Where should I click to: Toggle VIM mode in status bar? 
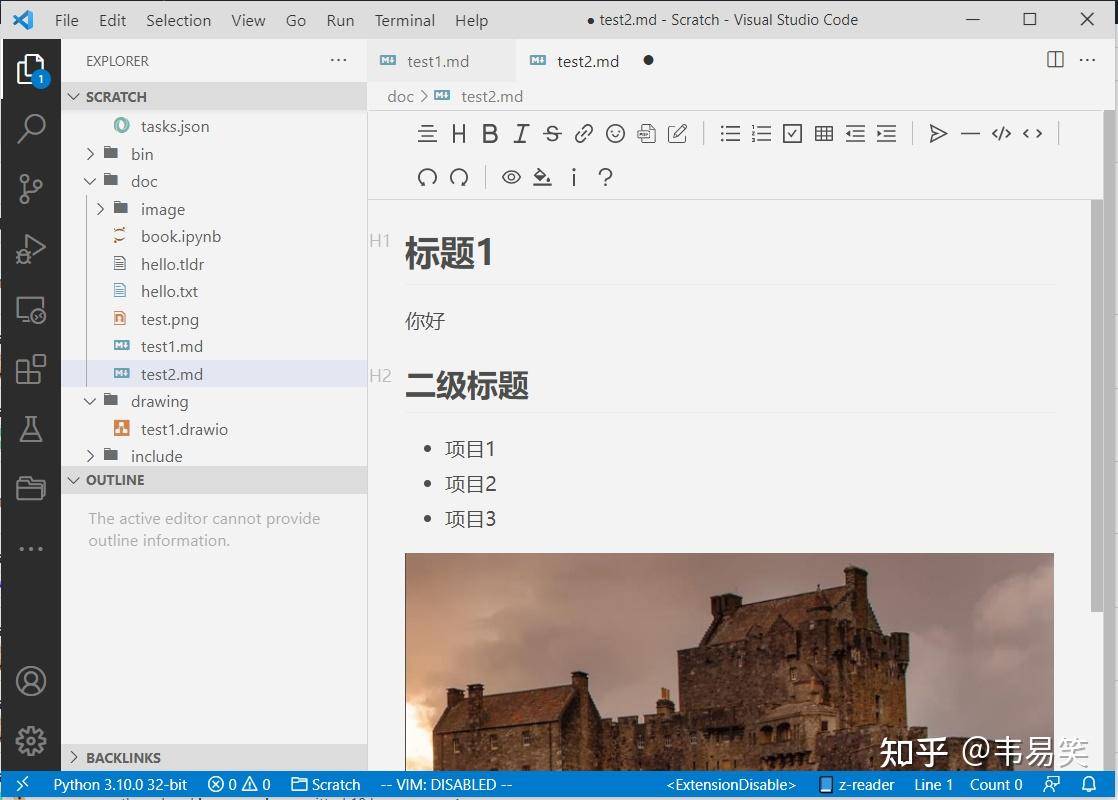446,785
